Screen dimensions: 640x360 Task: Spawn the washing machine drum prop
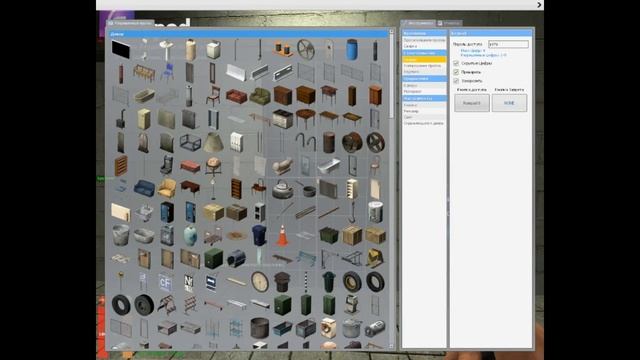pos(329,328)
